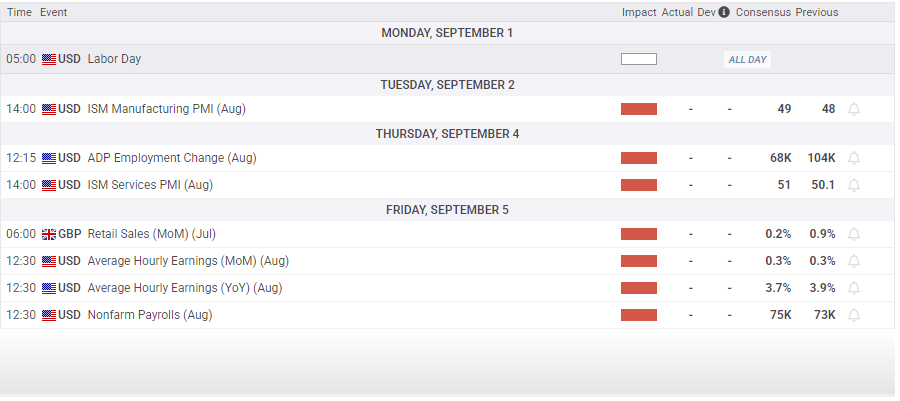The image size is (900, 401).
Task: Expand the Retail Sales (MoM) (Jul) event
Action: click(448, 234)
